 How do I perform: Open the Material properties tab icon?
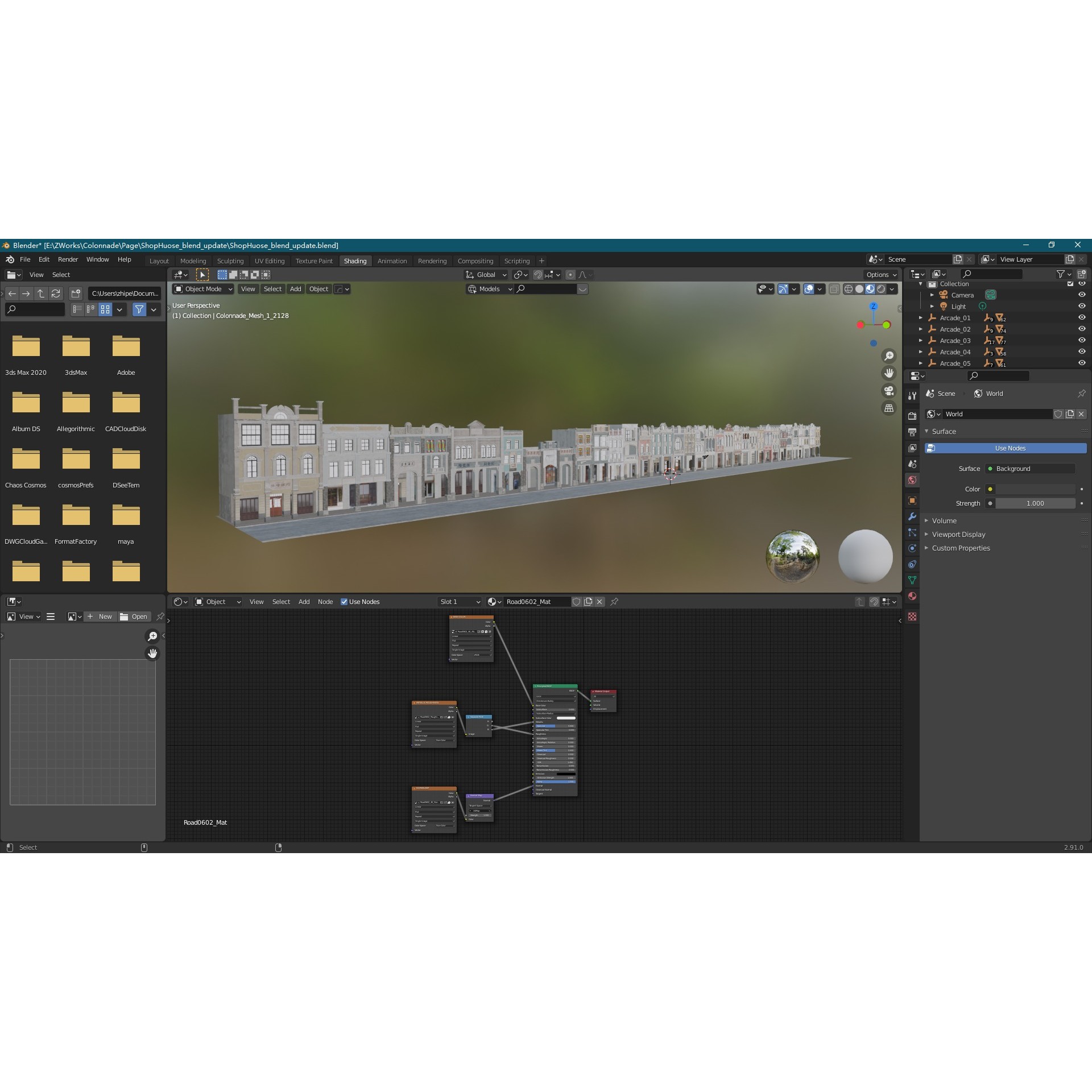912,596
